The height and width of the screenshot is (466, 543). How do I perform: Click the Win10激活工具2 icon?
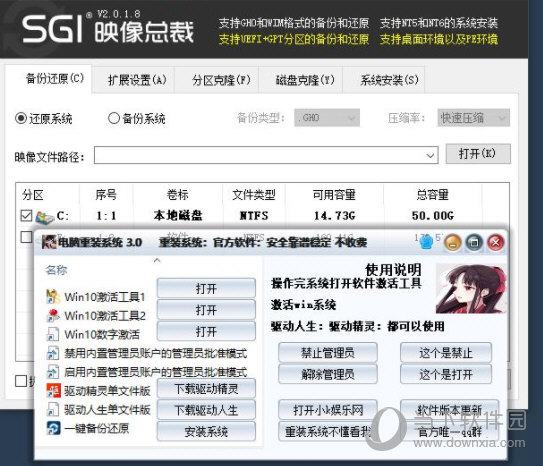point(53,315)
